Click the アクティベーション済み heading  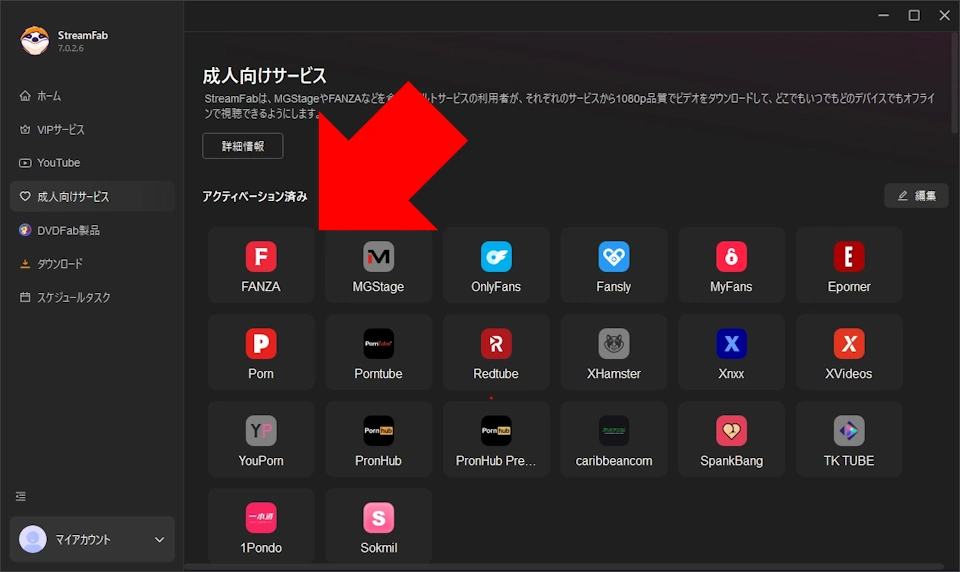tap(255, 197)
